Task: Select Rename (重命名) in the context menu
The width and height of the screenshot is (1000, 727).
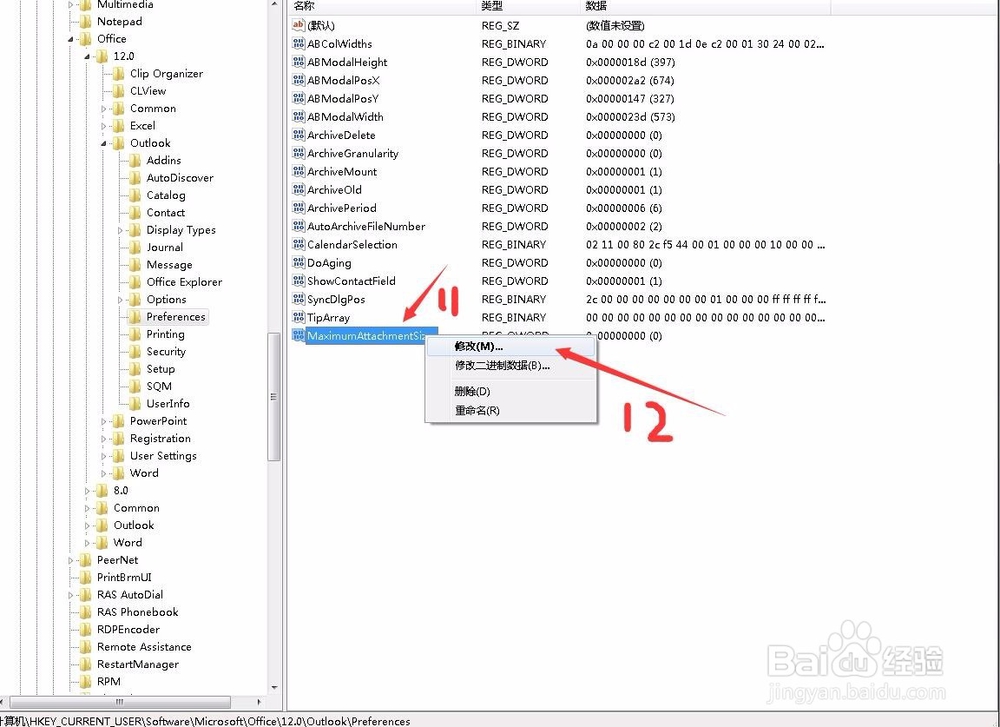Action: point(477,410)
